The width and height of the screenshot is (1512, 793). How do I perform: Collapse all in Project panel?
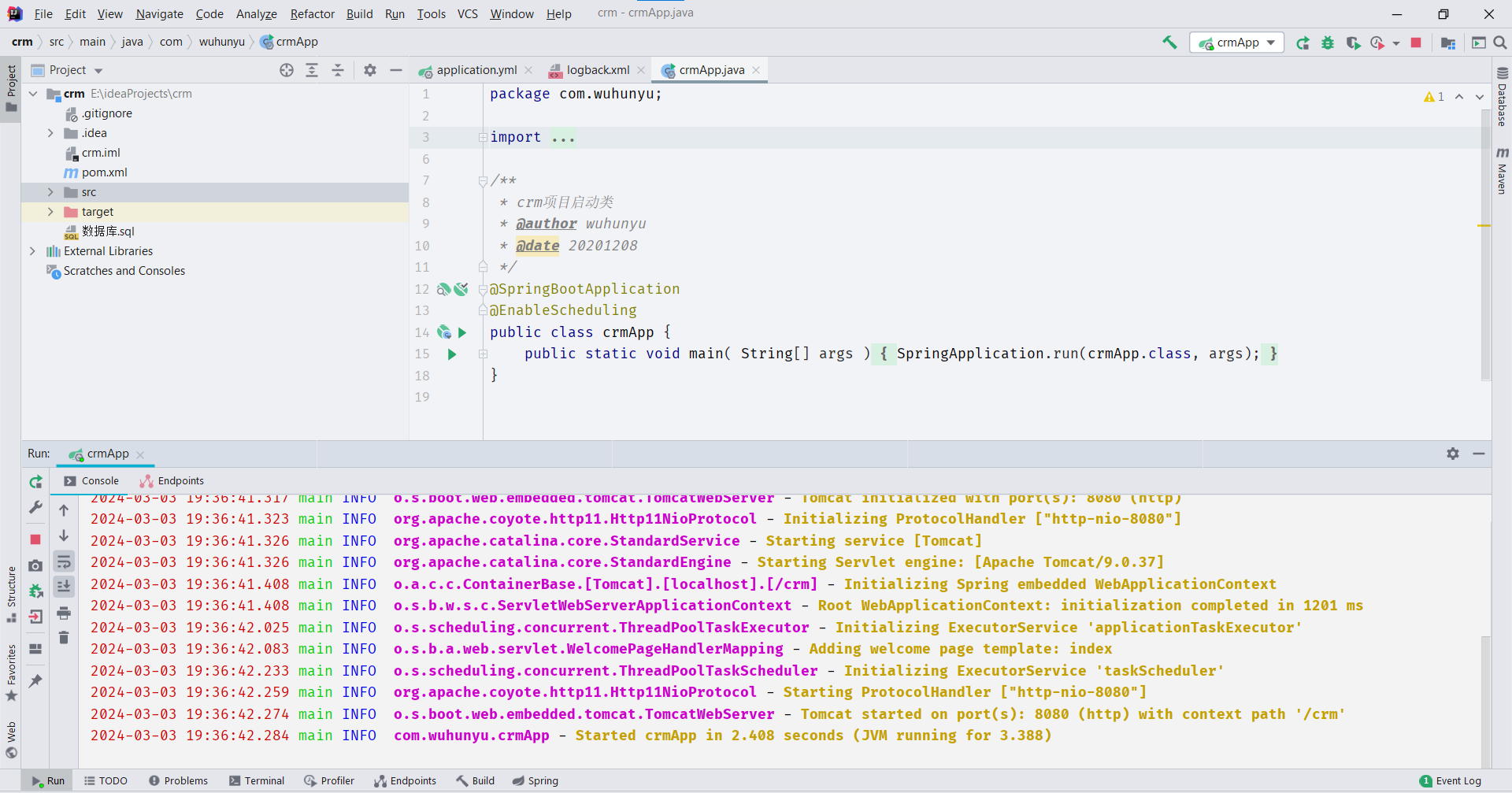point(338,70)
